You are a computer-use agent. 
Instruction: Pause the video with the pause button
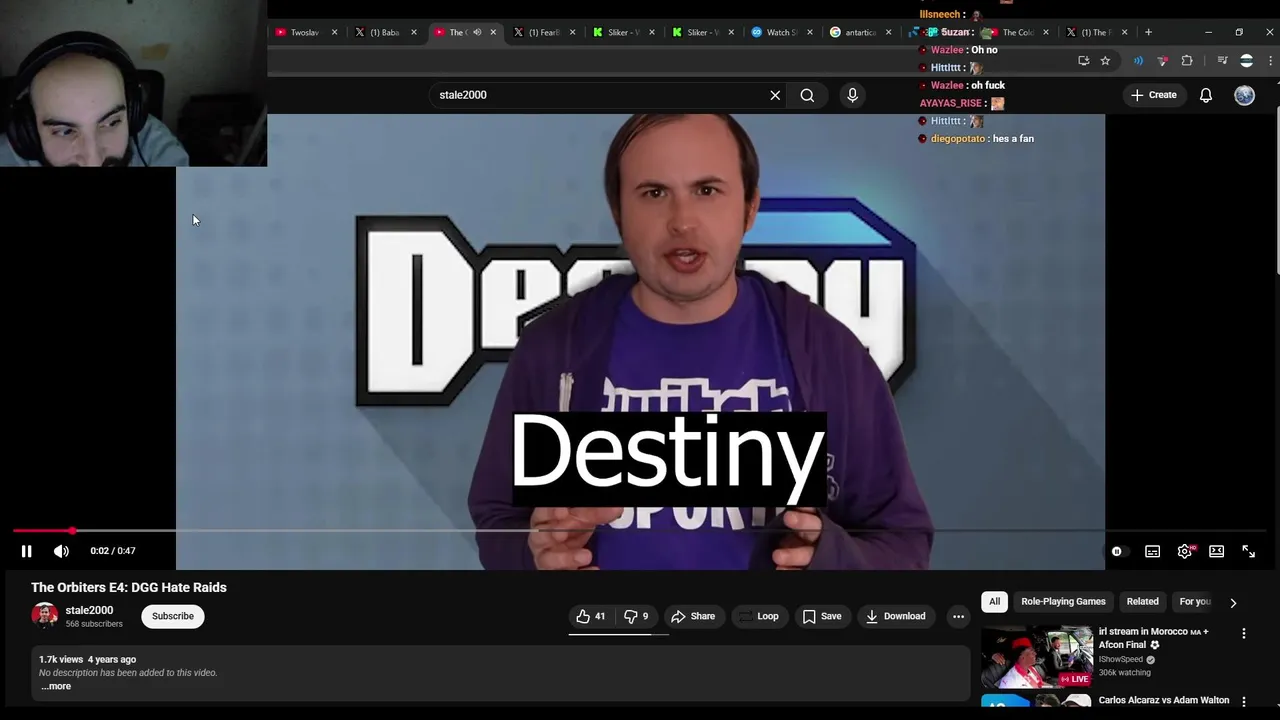tap(27, 551)
